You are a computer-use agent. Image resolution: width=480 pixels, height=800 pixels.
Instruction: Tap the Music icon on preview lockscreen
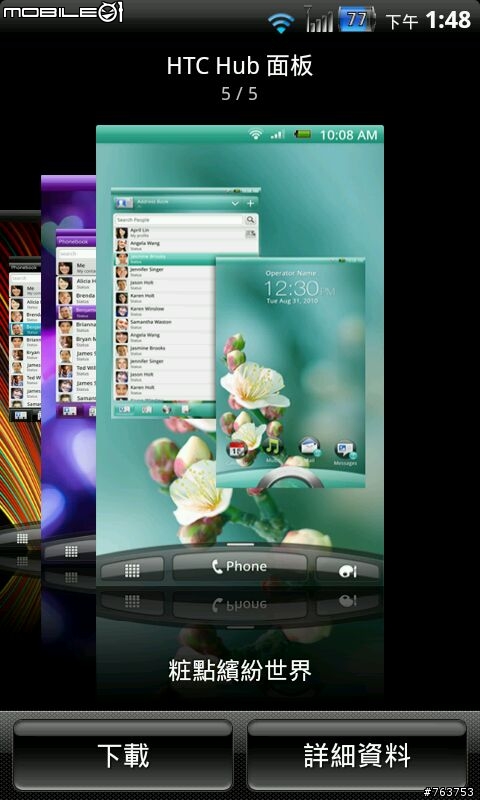tap(273, 448)
